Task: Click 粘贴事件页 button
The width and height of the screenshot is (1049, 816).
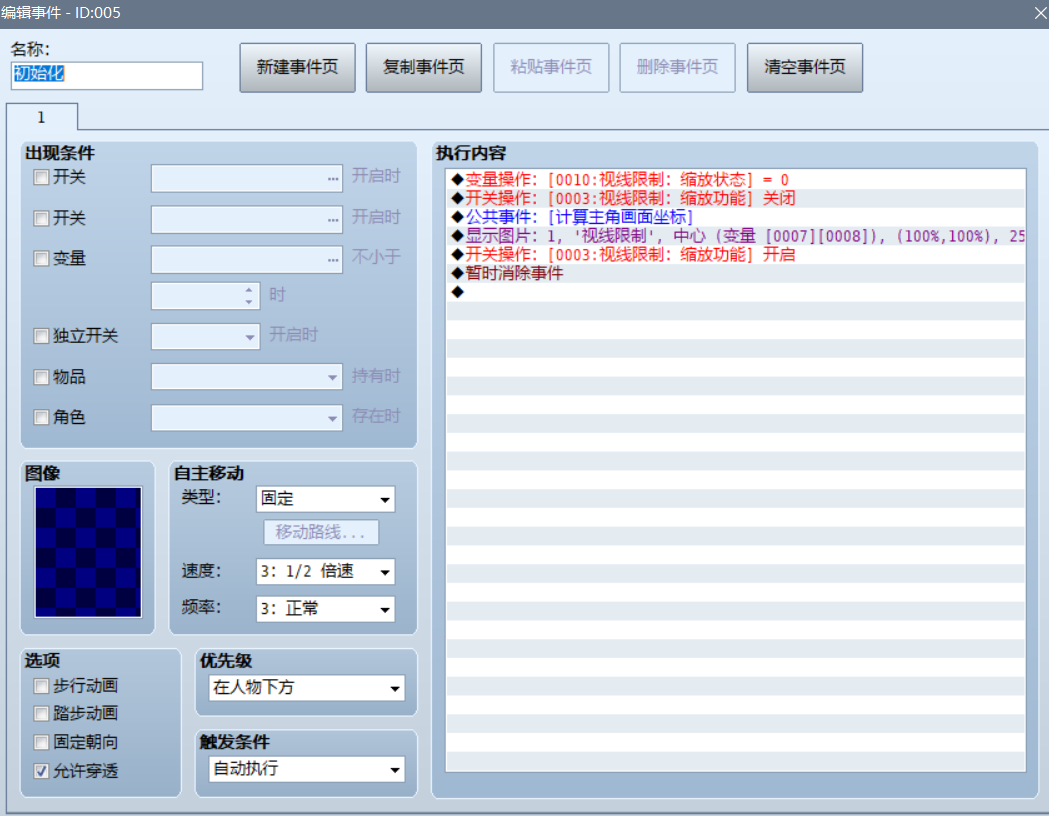Action: (x=551, y=68)
